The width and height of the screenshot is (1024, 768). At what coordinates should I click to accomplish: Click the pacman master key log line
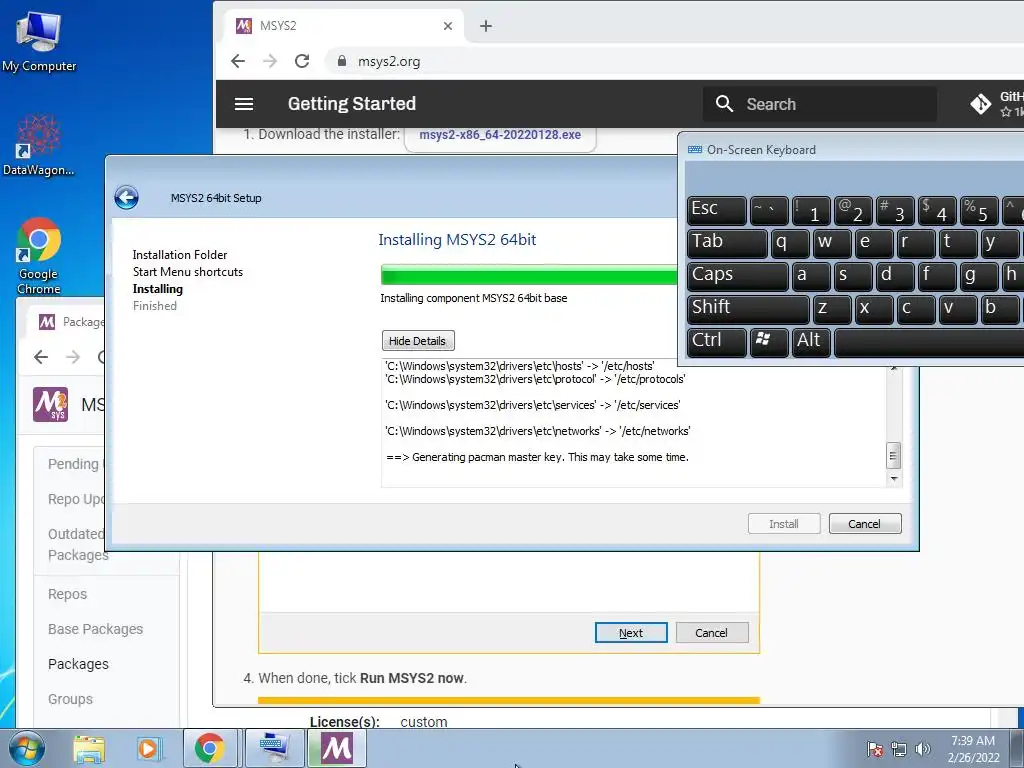(537, 457)
